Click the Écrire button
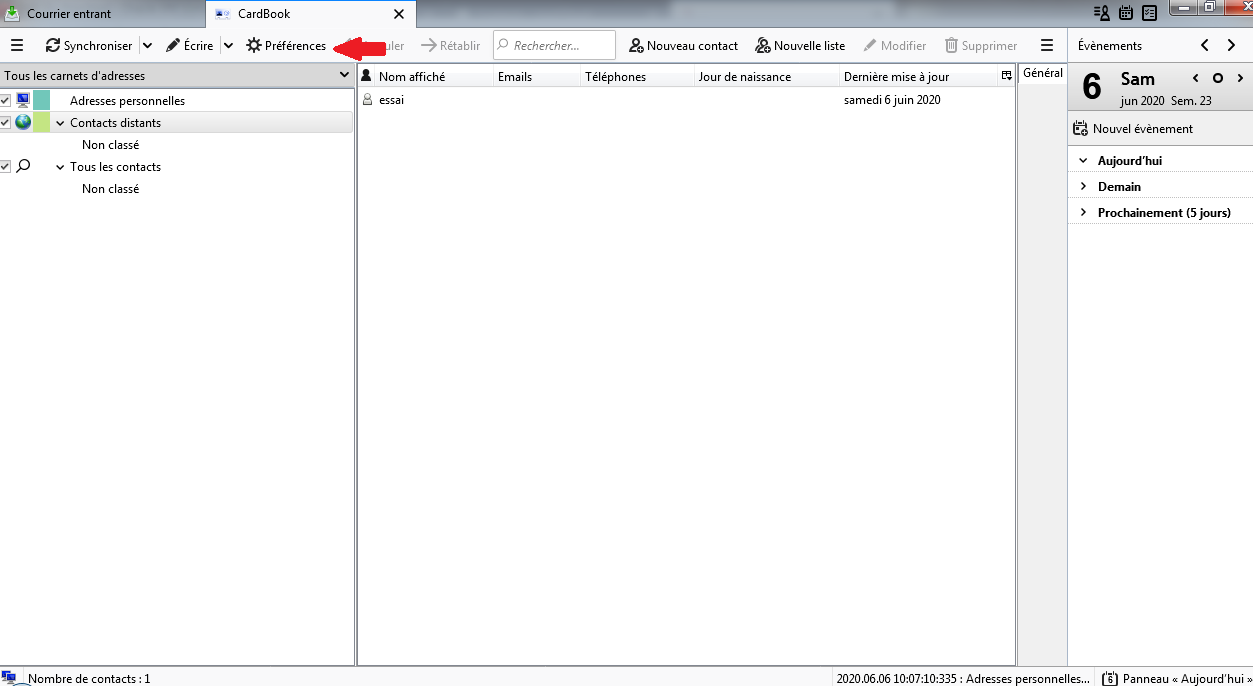Screen dimensions: 1253x686 (190, 46)
